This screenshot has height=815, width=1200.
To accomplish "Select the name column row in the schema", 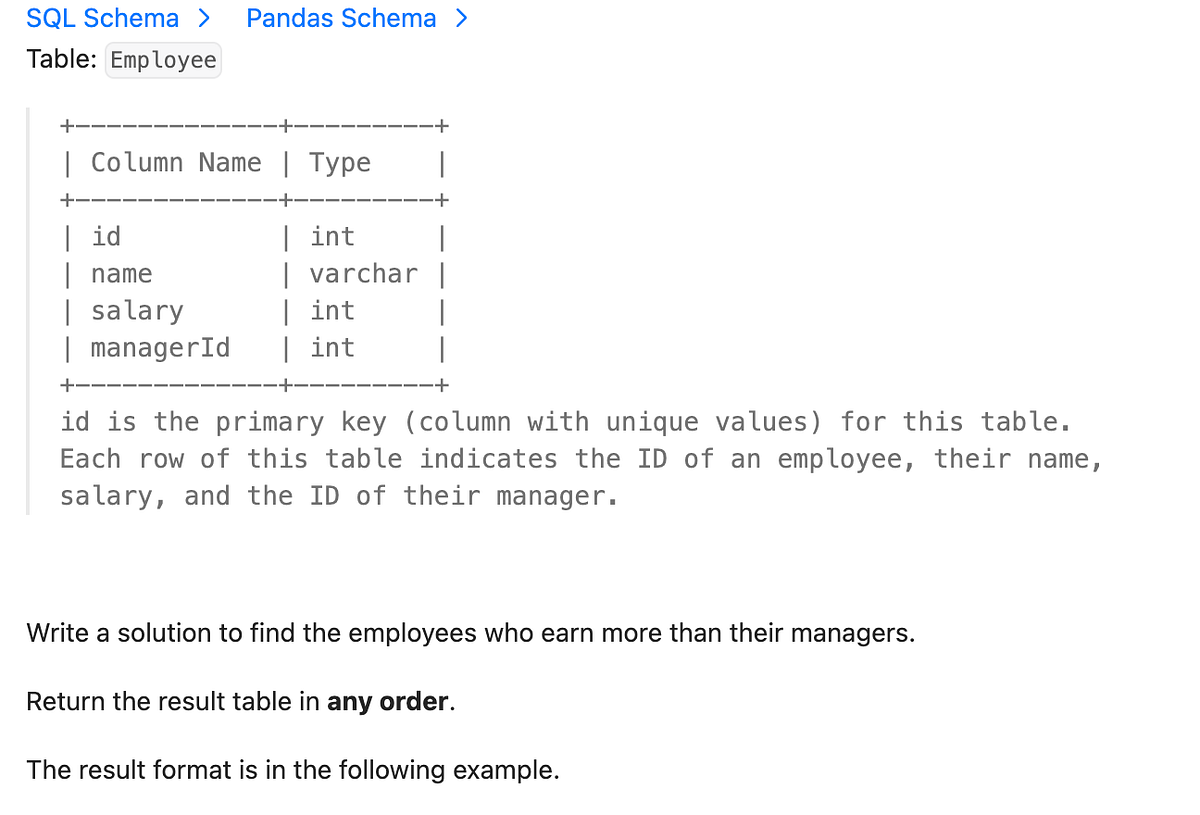I will click(x=122, y=274).
